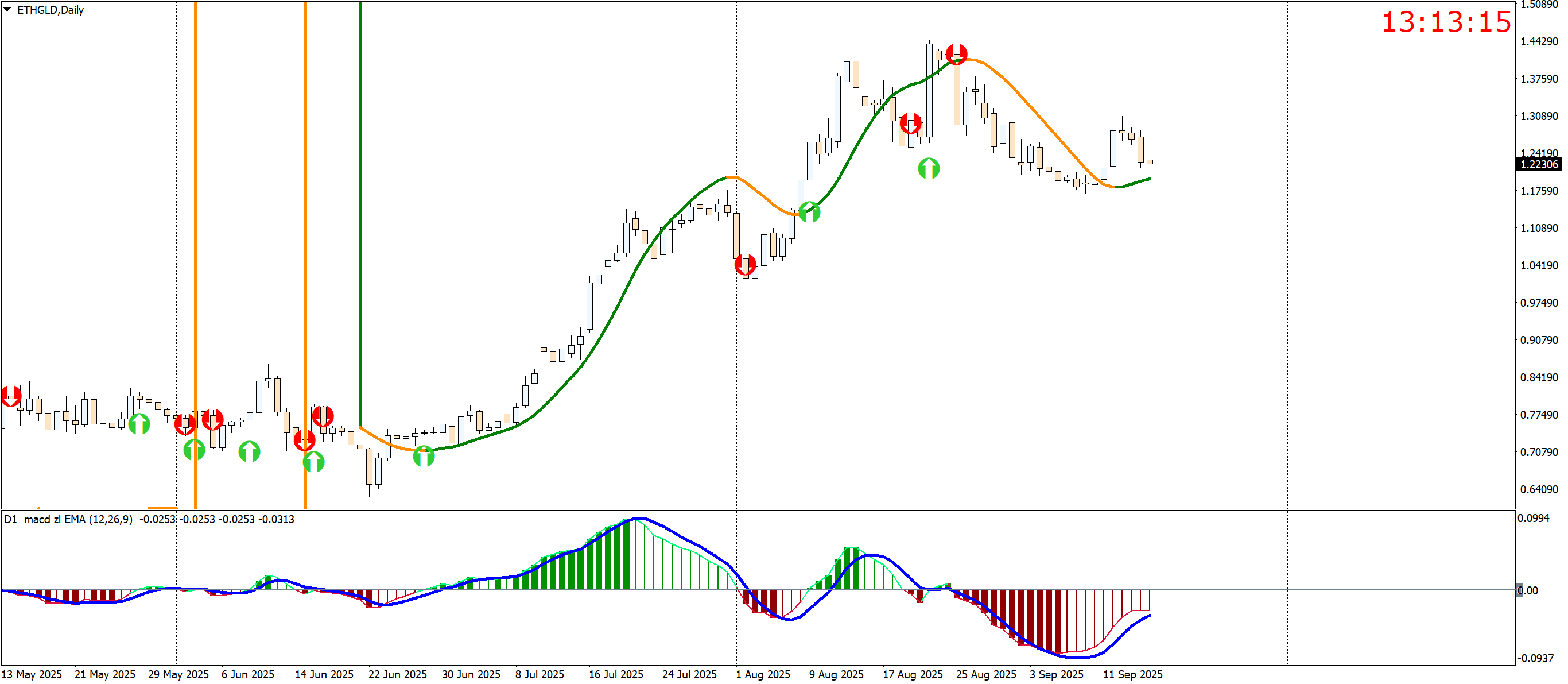
Task: Click the 0.00 level marker on the MACD scale
Action: pos(1527,590)
